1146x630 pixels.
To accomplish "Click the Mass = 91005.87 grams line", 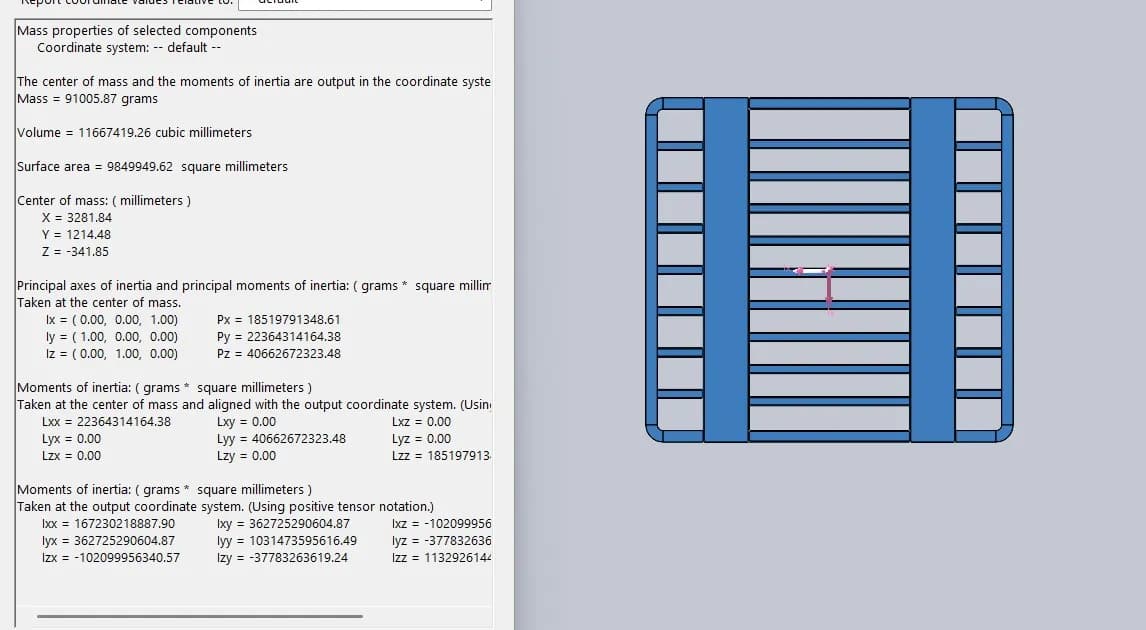I will point(88,98).
